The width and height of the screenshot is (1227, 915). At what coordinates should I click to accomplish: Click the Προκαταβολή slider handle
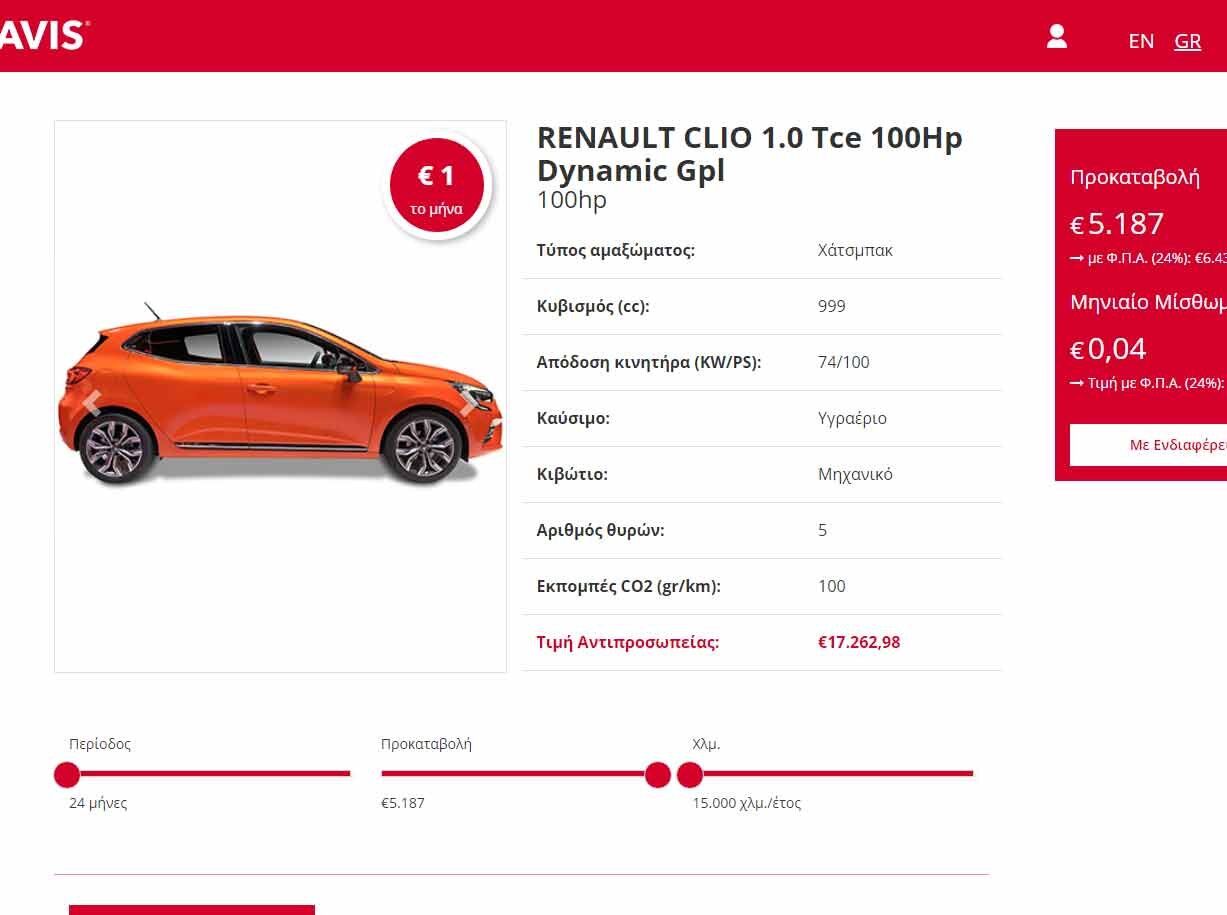coord(658,775)
